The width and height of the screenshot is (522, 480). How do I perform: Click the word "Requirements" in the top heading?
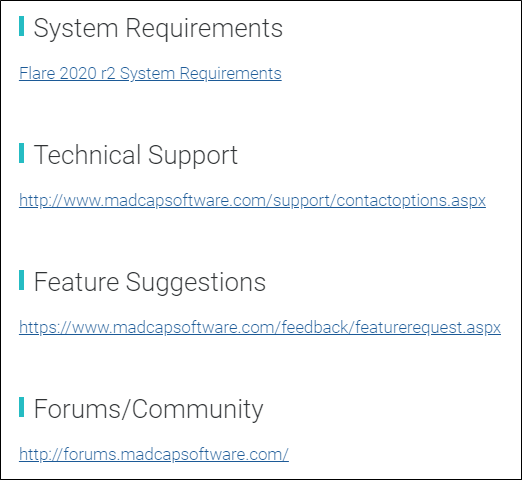(x=204, y=29)
